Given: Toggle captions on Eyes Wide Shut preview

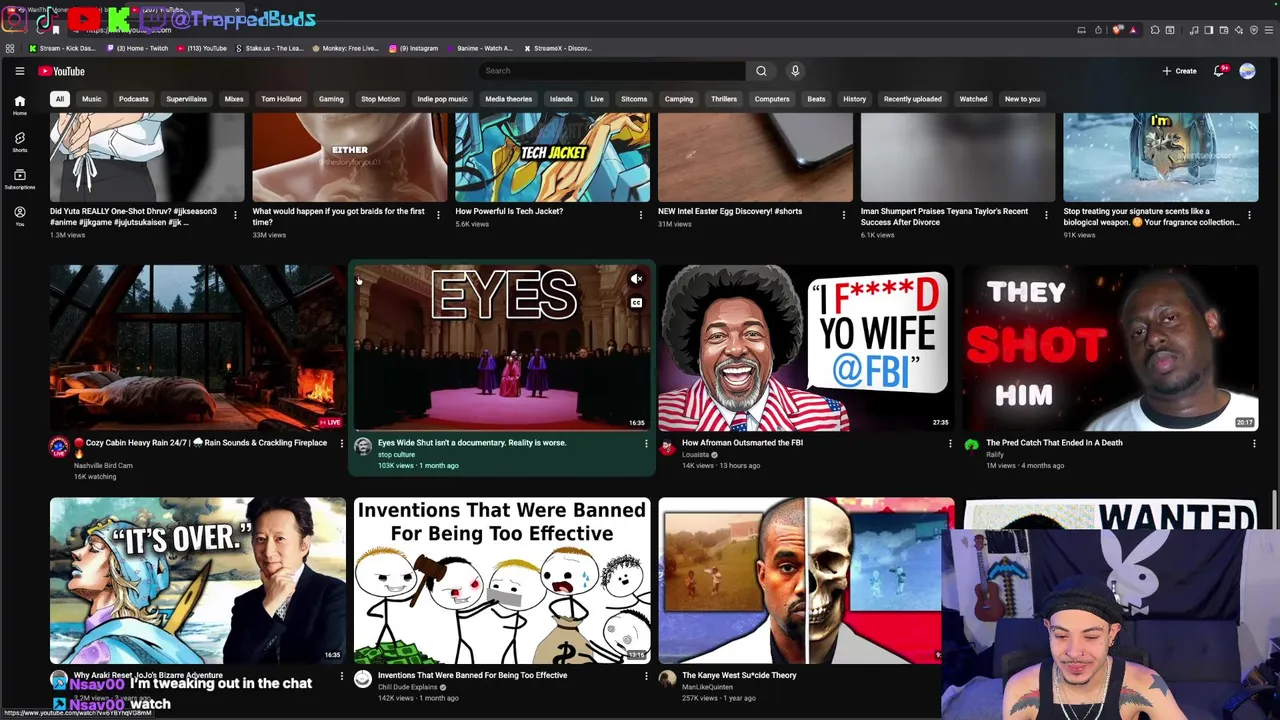Looking at the screenshot, I should pos(636,303).
